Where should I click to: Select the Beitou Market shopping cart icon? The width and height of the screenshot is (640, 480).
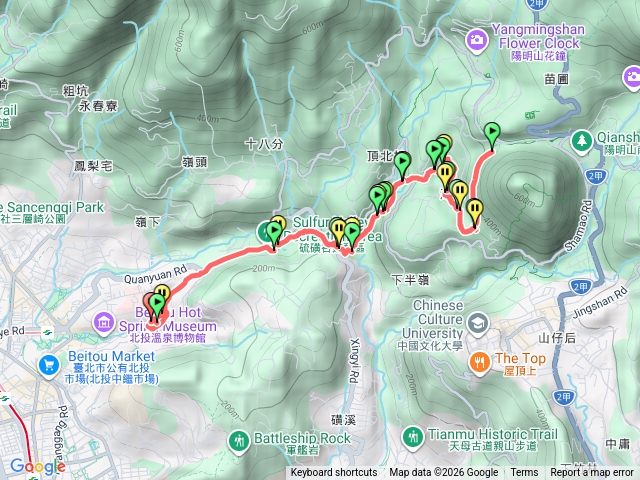49,365
